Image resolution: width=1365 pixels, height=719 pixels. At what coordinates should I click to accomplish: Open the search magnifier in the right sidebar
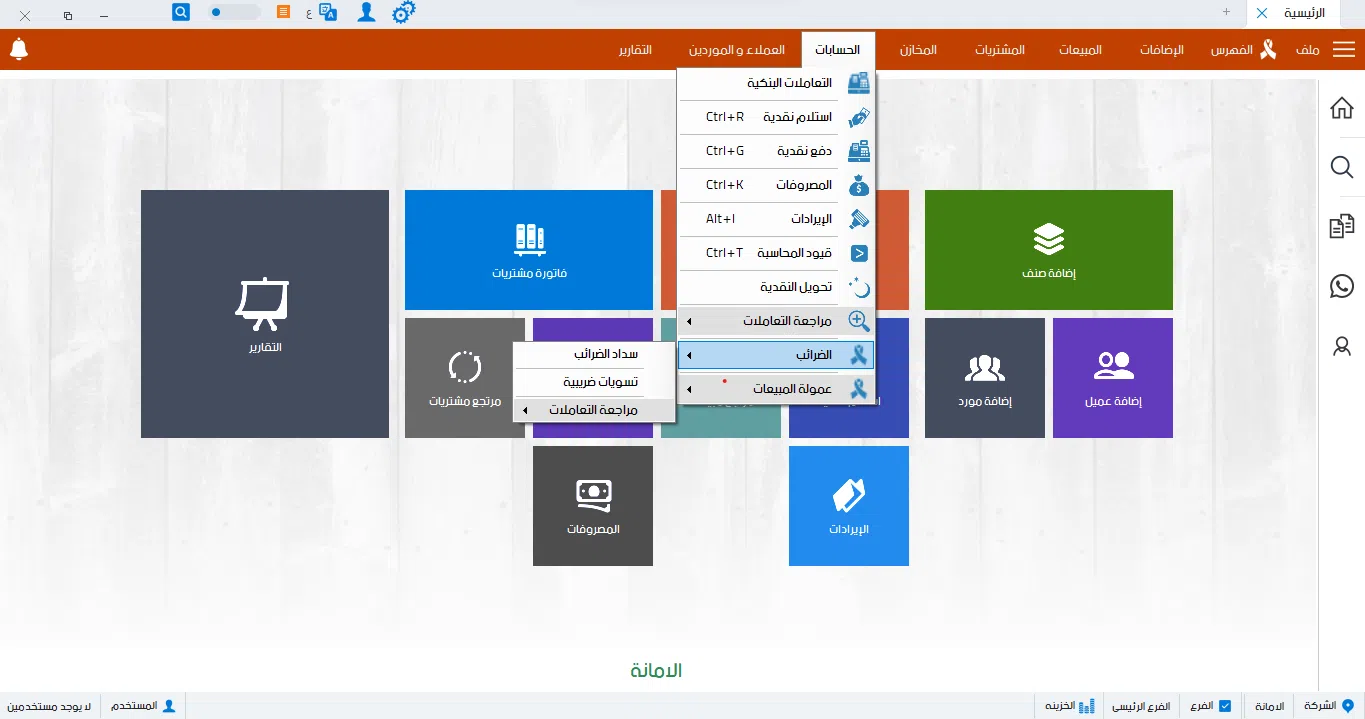pyautogui.click(x=1341, y=167)
